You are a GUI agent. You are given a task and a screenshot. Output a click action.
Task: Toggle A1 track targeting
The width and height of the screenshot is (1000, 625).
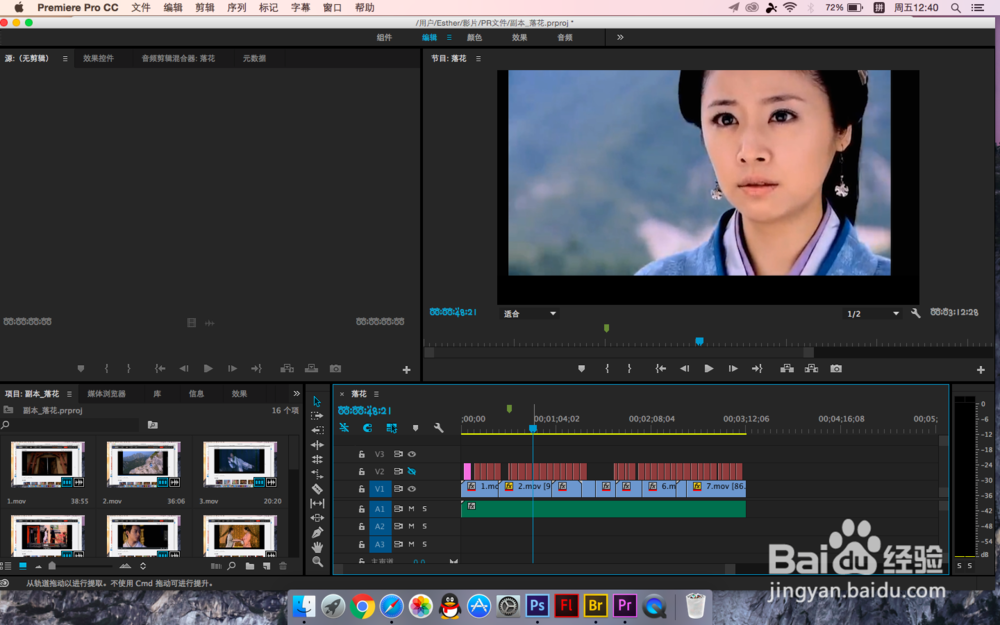(x=379, y=509)
